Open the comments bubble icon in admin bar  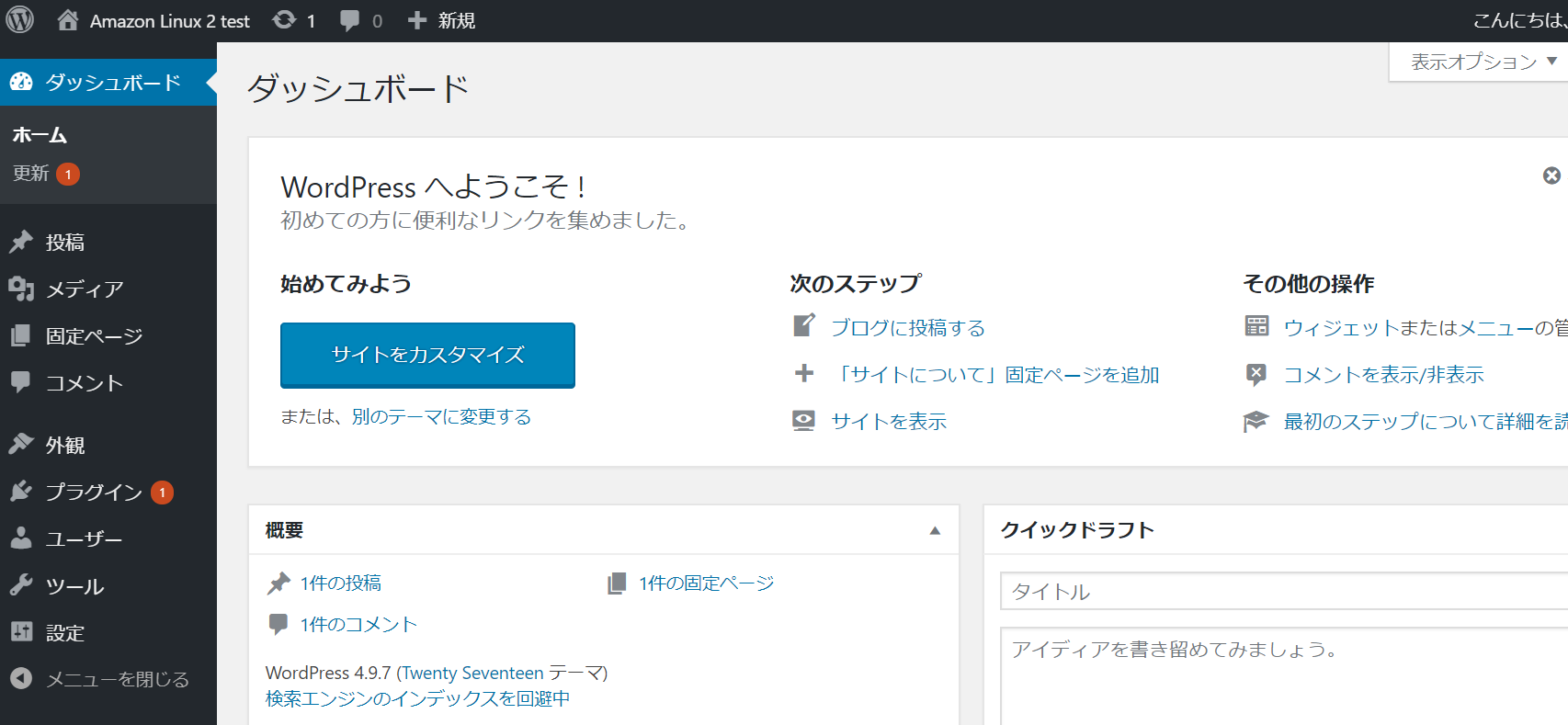[x=349, y=20]
